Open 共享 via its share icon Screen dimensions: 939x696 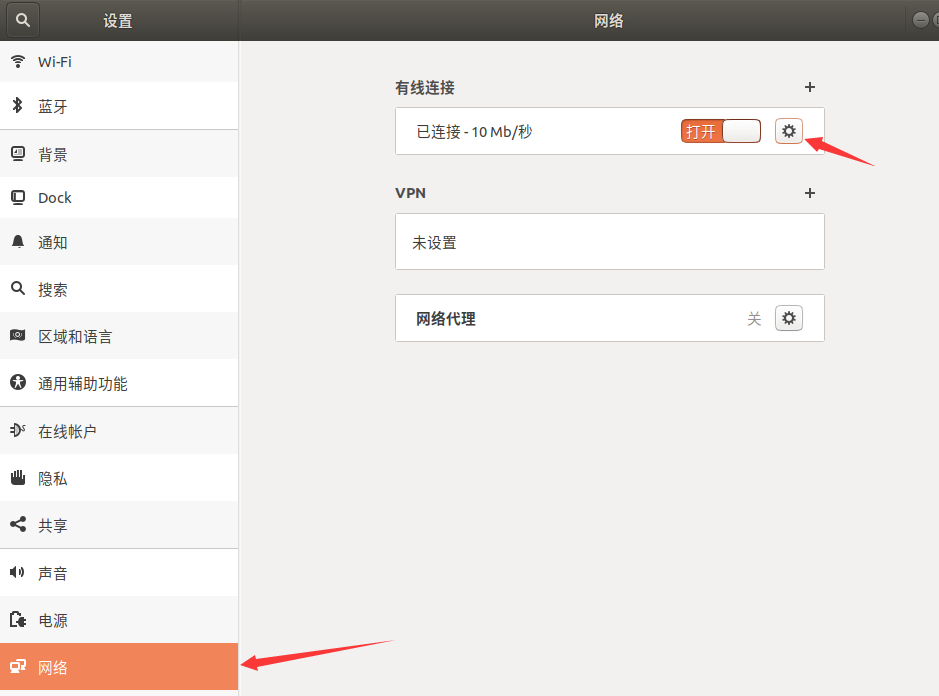(18, 524)
